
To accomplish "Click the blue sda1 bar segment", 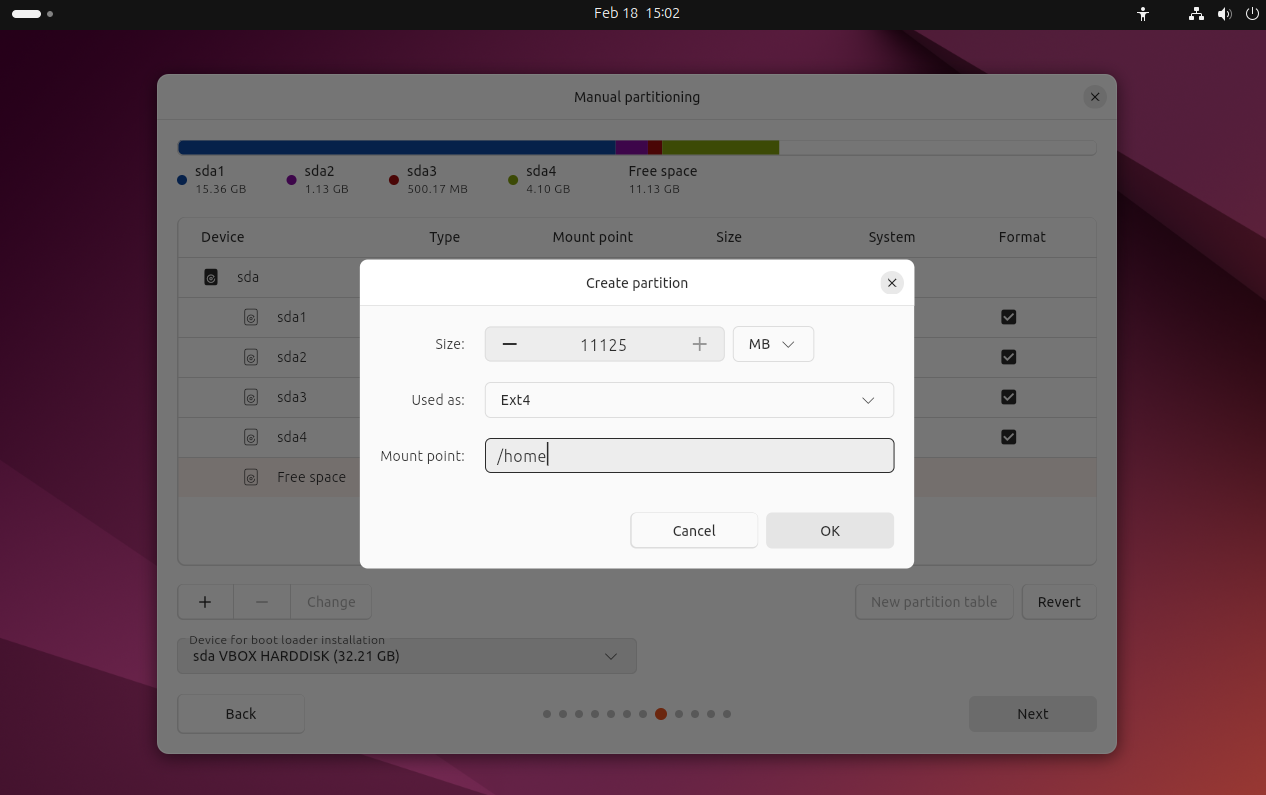I will tap(396, 147).
